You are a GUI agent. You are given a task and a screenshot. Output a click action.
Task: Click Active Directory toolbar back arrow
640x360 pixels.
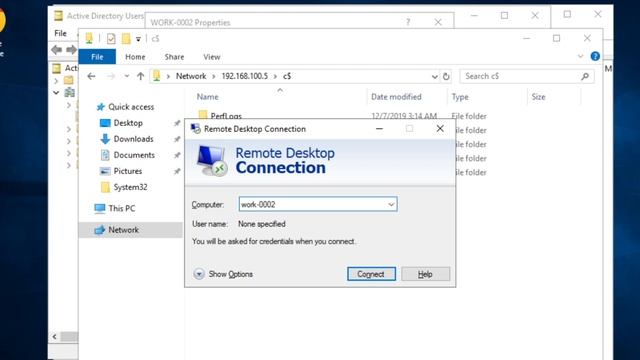click(57, 50)
